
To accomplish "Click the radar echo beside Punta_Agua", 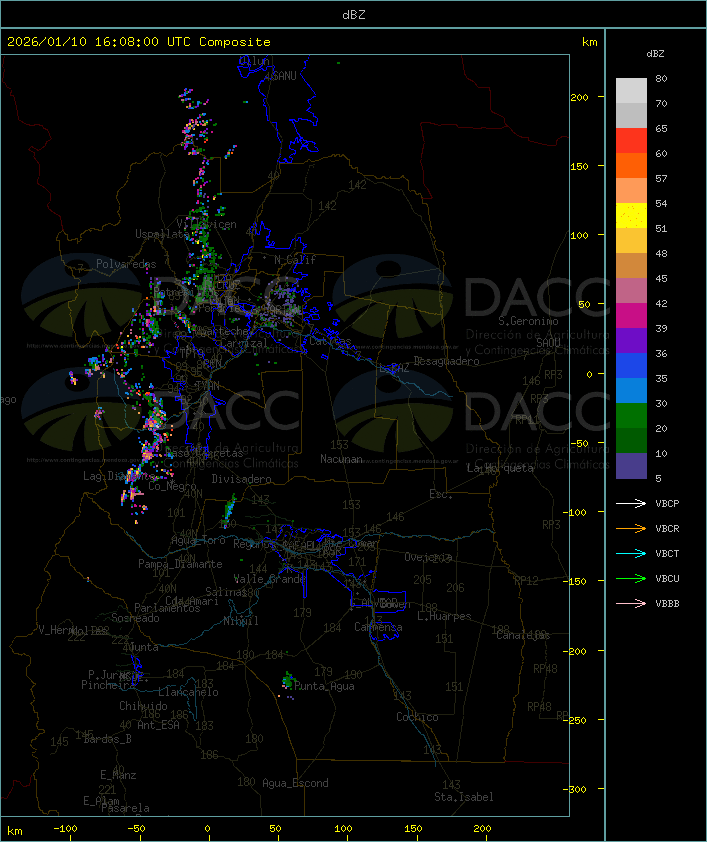I will (289, 681).
